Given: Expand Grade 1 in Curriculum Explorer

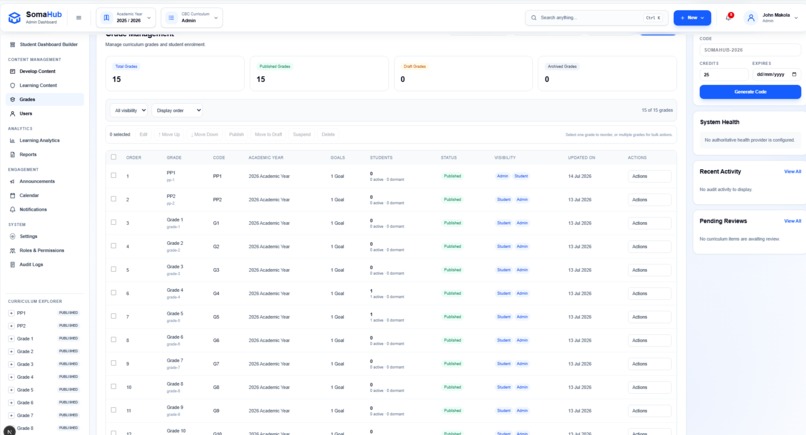Looking at the screenshot, I should [x=11, y=339].
